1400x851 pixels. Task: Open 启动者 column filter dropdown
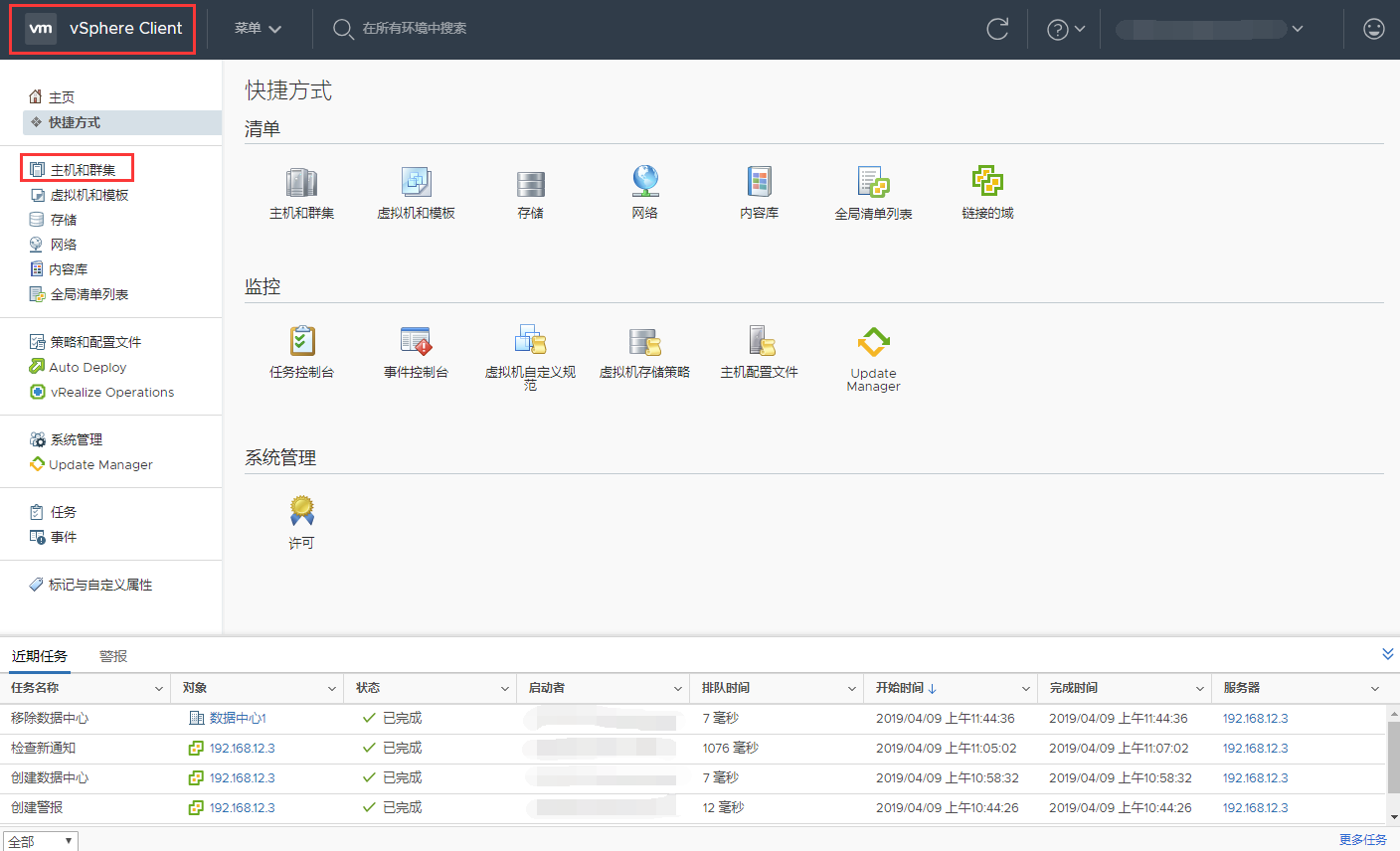pyautogui.click(x=678, y=689)
